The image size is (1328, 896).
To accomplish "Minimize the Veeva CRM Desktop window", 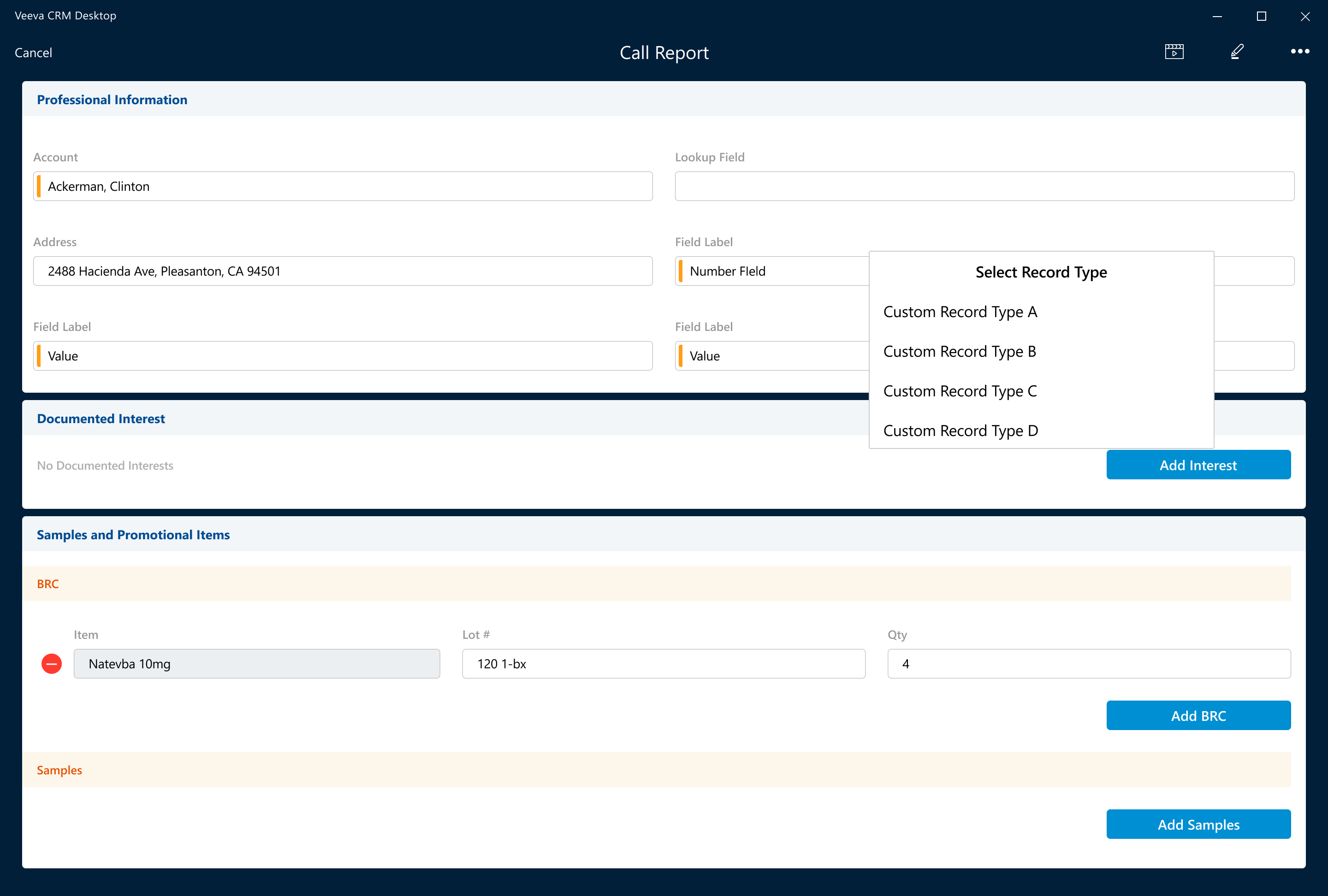I will [x=1217, y=16].
